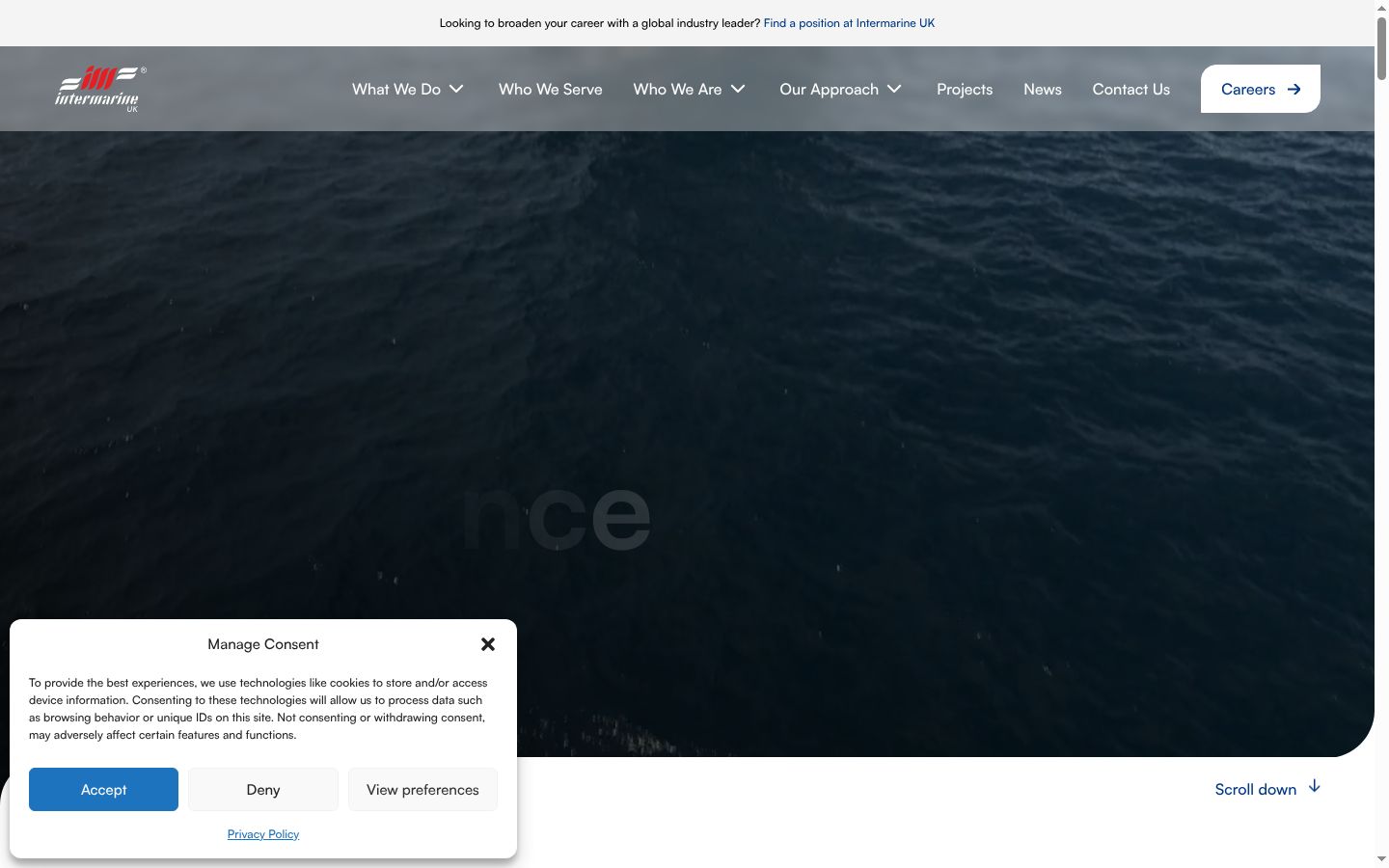Image resolution: width=1389 pixels, height=868 pixels.
Task: Go to the Projects page
Action: pos(965,89)
